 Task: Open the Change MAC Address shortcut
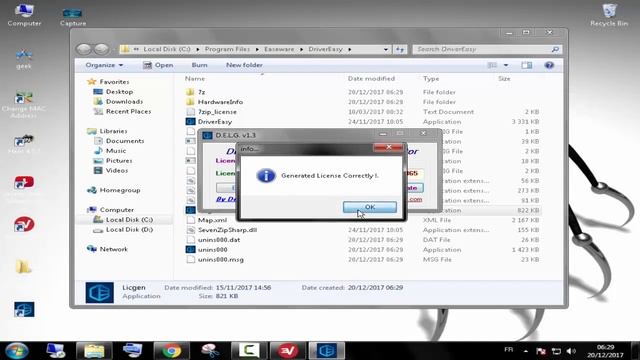pos(24,104)
